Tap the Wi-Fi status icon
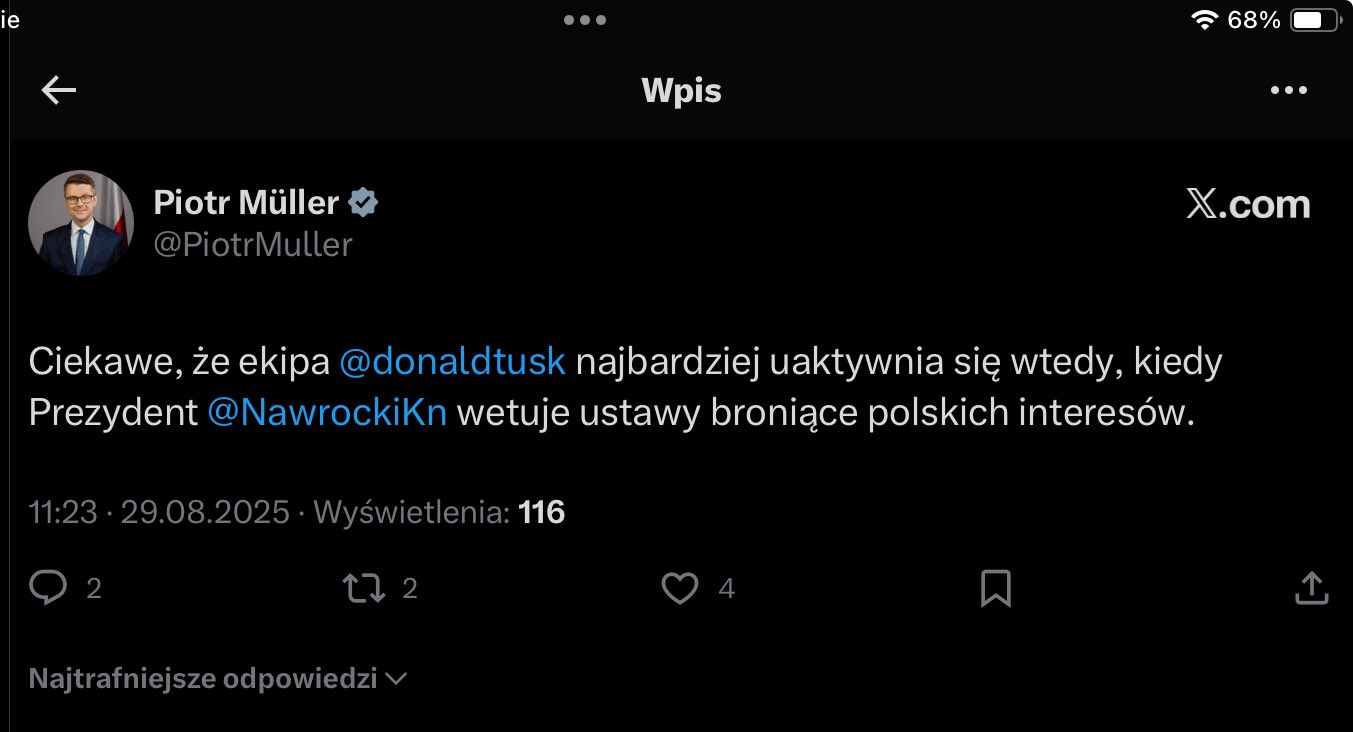1353x732 pixels. coord(1204,19)
